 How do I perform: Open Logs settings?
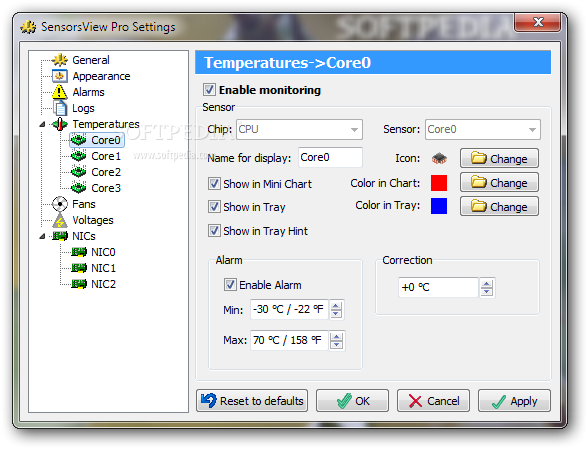(83, 108)
